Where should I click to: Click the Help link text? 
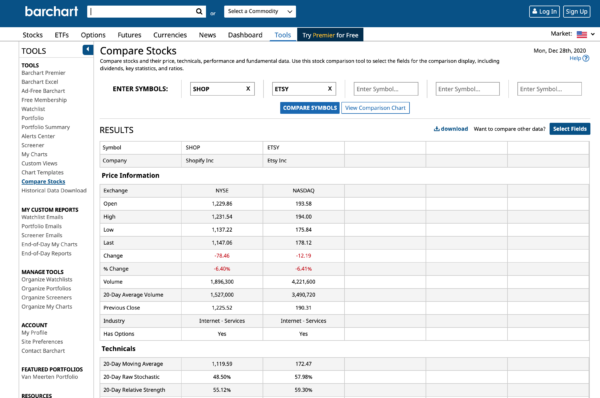click(x=575, y=58)
